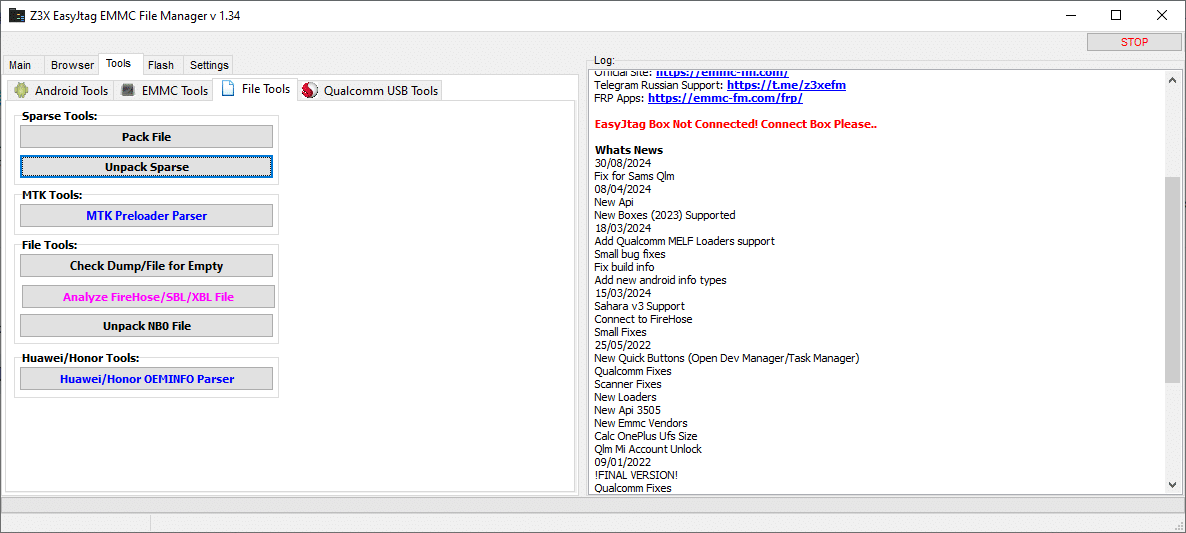This screenshot has height=533, width=1186.
Task: Click the Z3X app icon in title bar
Action: tap(17, 16)
